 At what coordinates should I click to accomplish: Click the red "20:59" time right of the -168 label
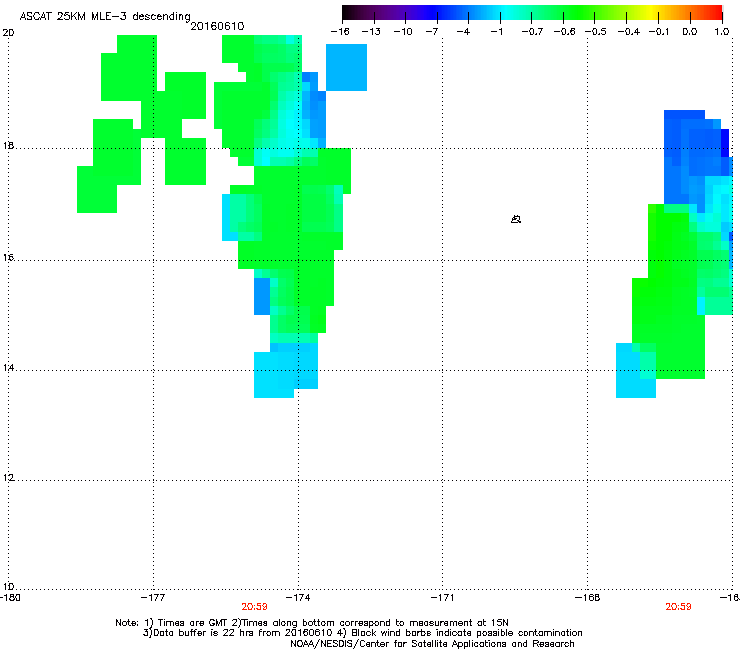coord(678,607)
